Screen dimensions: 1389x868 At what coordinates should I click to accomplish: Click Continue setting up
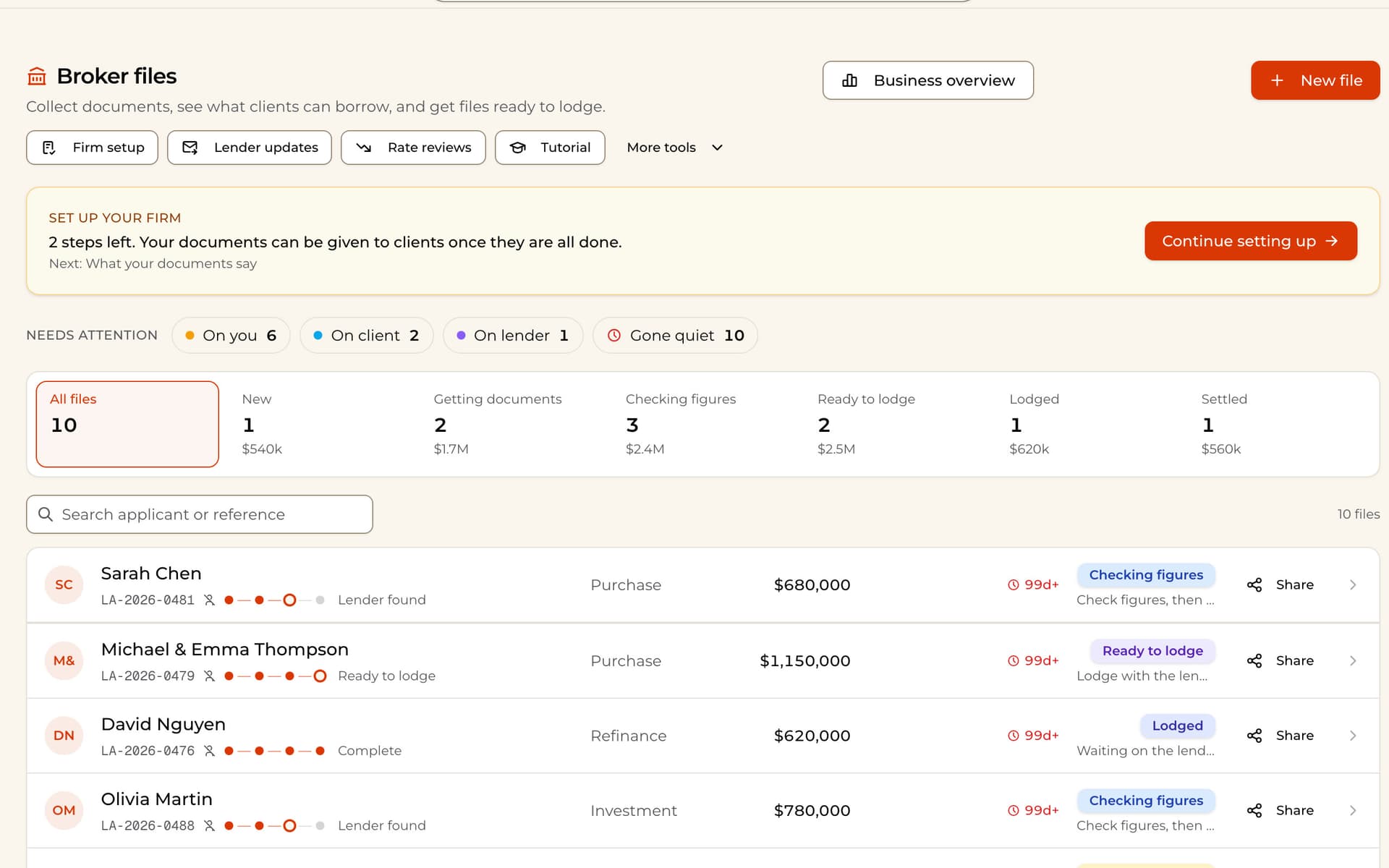point(1251,241)
